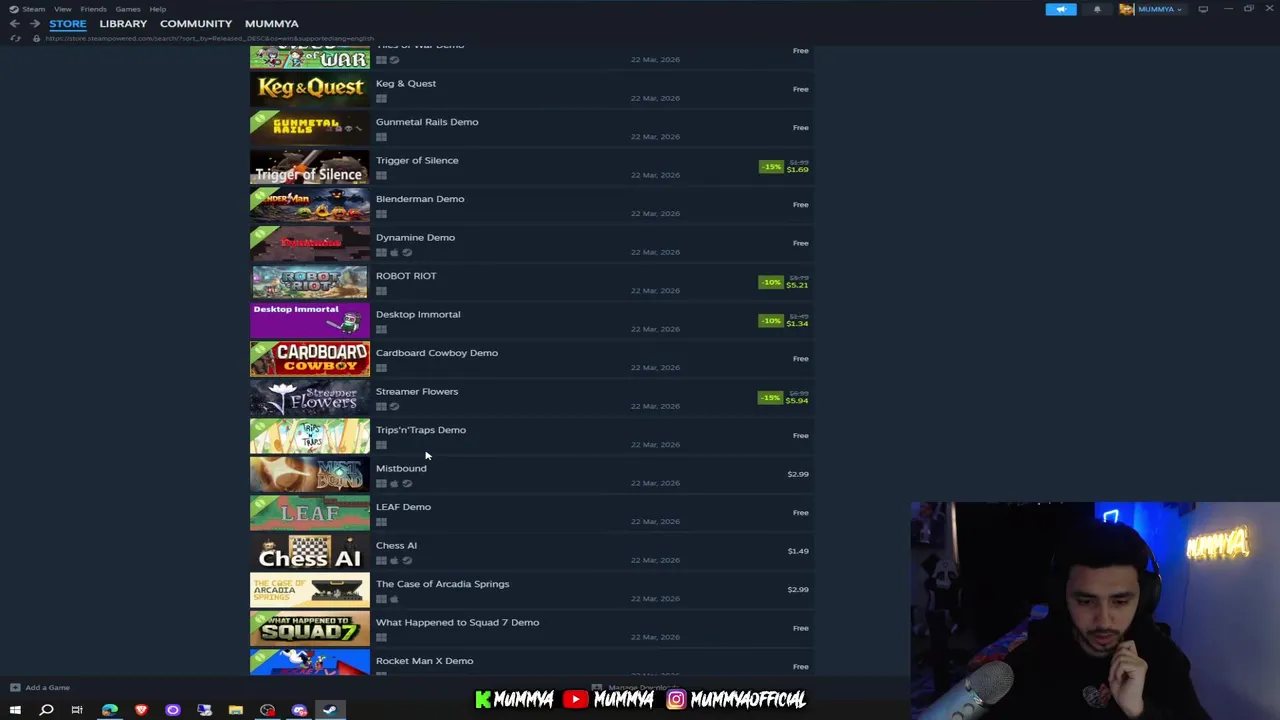This screenshot has height=720, width=1280.
Task: Click the store URL address field
Action: point(210,38)
